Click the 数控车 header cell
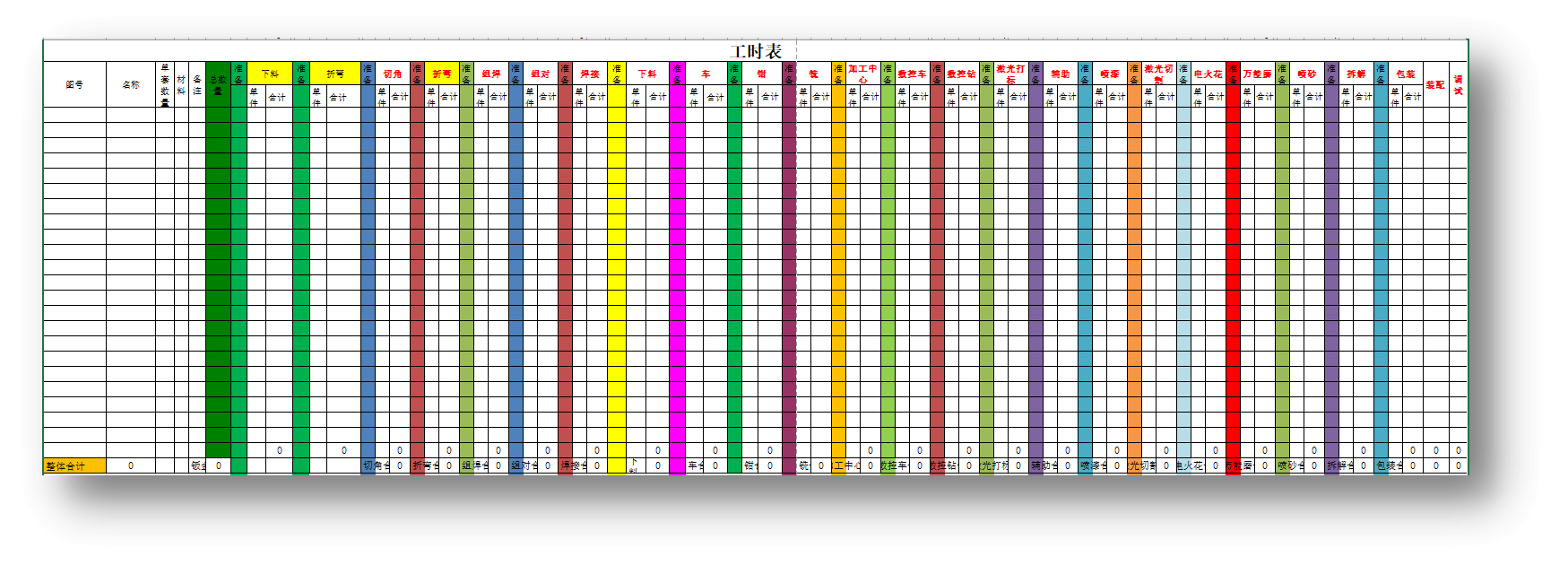This screenshot has width=1568, height=565. (912, 74)
